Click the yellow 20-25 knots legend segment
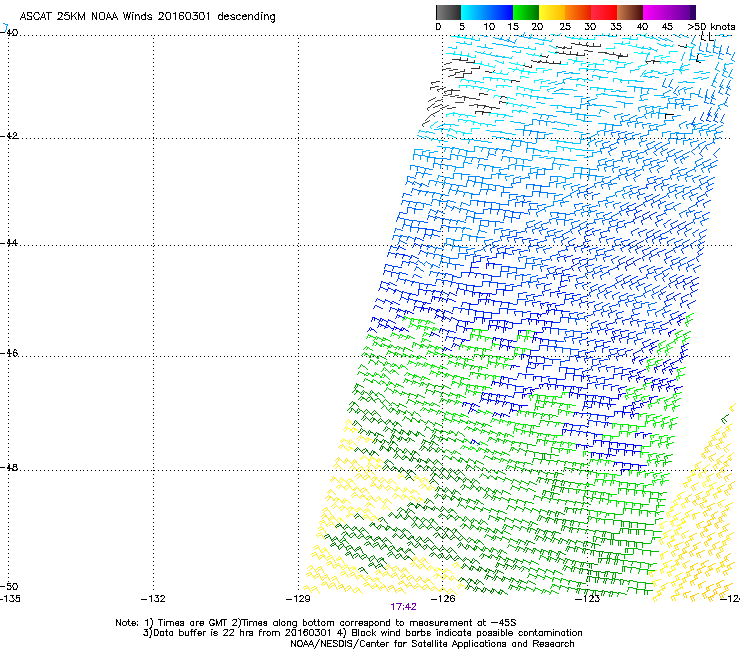This screenshot has height=650, width=740. point(552,12)
